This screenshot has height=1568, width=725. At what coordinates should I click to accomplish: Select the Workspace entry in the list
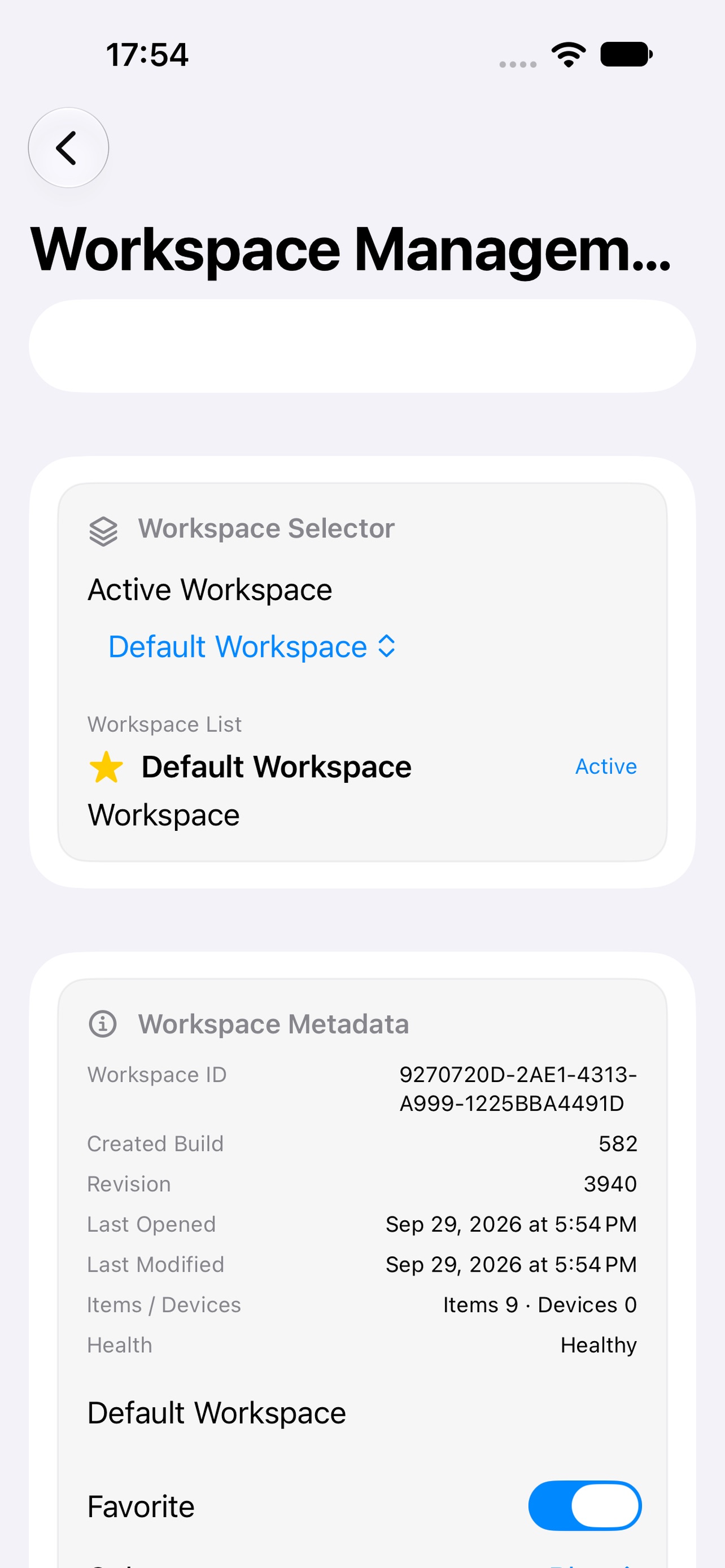point(164,815)
